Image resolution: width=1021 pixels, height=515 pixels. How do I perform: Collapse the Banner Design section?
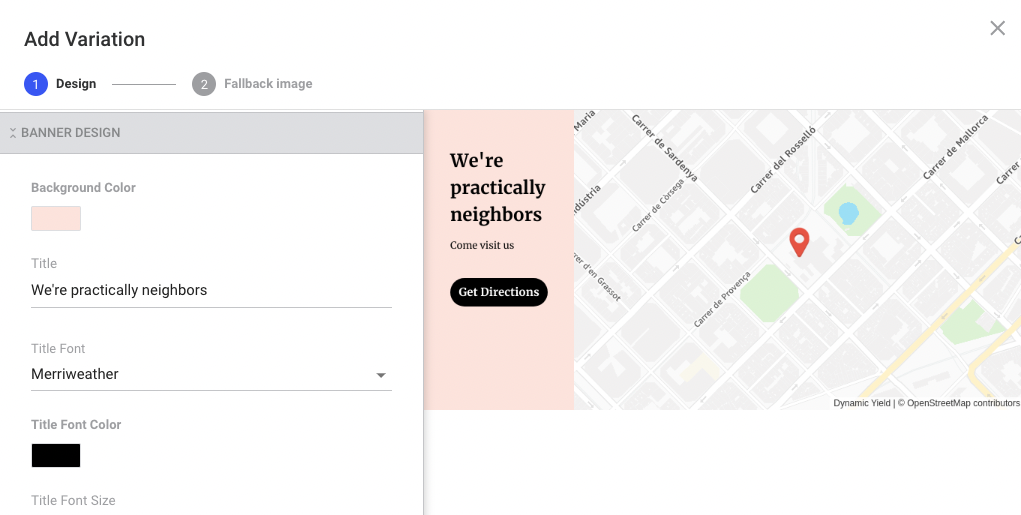click(x=211, y=133)
